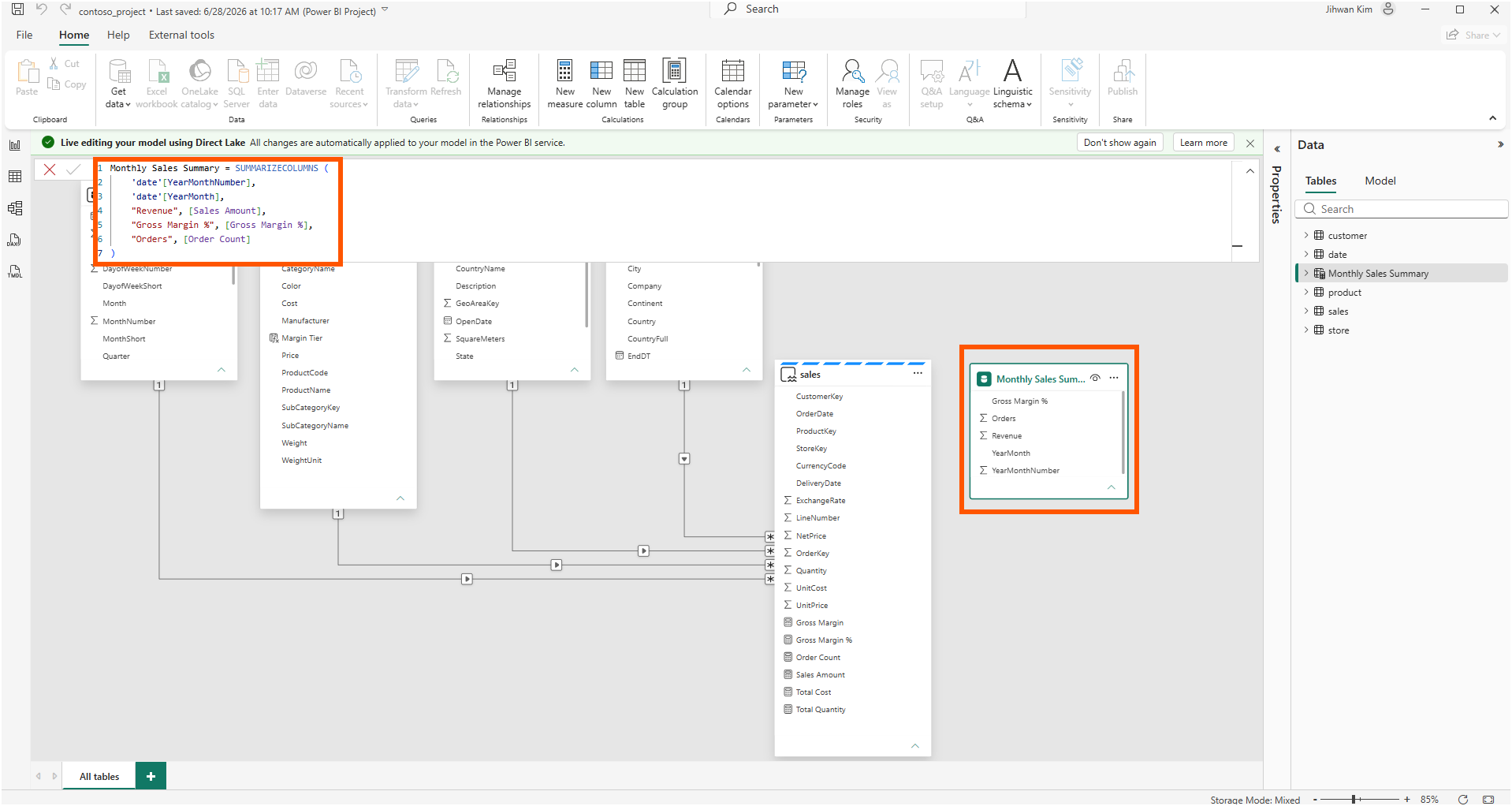
Task: Open Calculation group tool
Action: pos(675,84)
